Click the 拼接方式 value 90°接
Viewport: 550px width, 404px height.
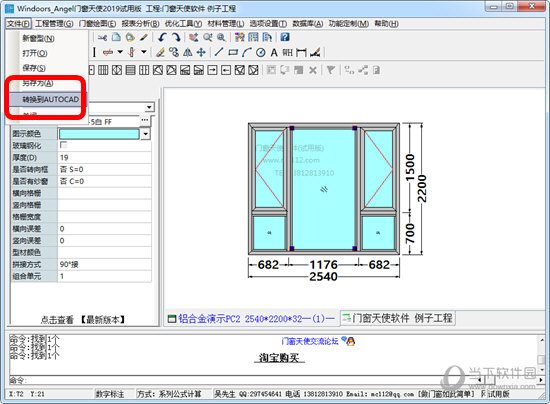(x=105, y=264)
